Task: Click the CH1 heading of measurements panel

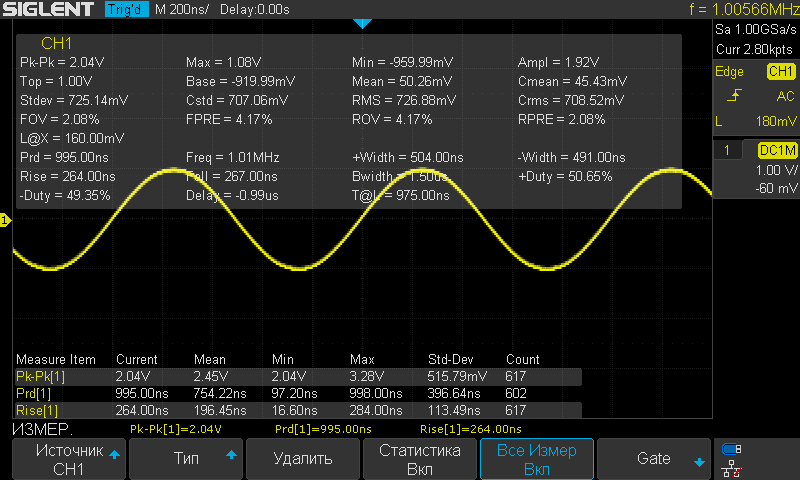Action: pos(56,44)
